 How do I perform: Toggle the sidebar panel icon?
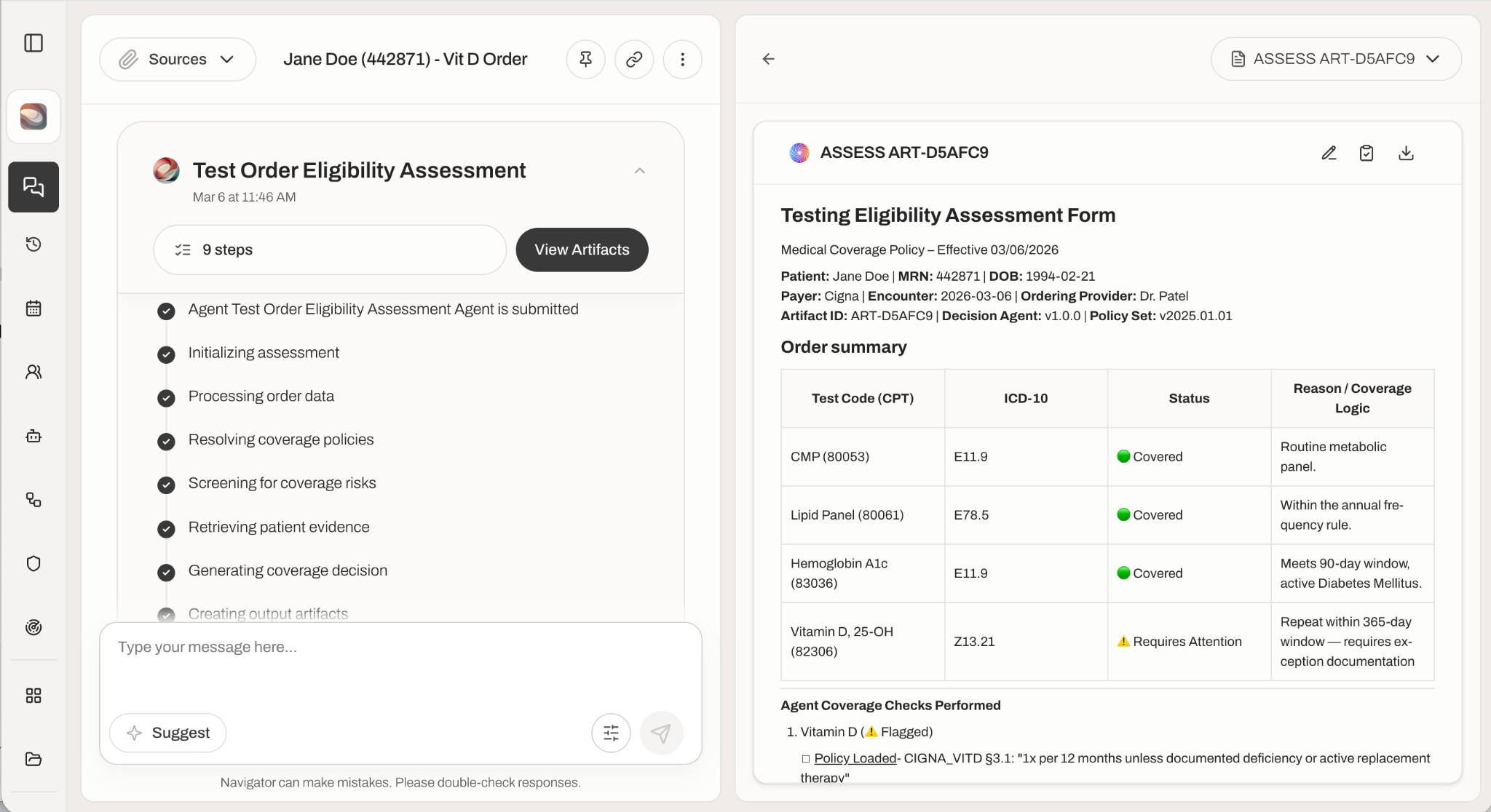point(33,43)
